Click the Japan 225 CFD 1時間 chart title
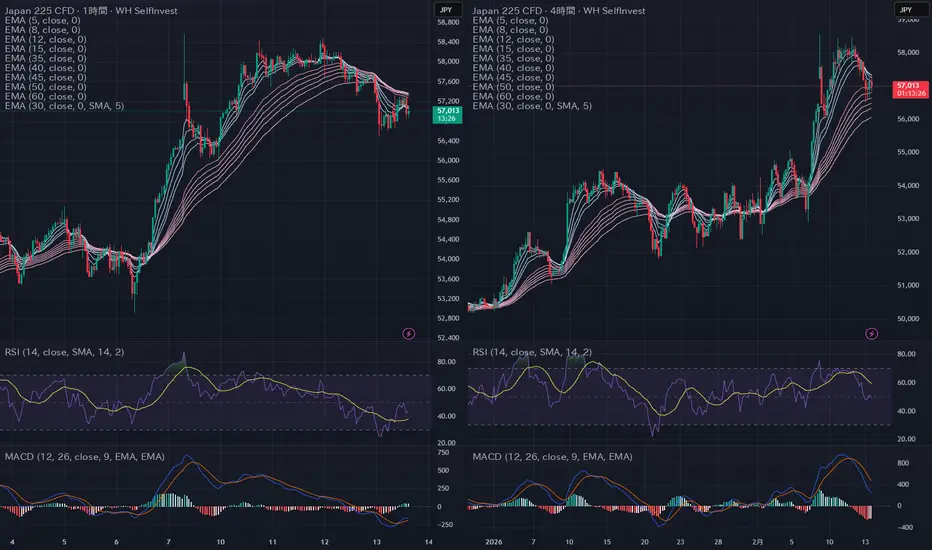 (x=89, y=11)
